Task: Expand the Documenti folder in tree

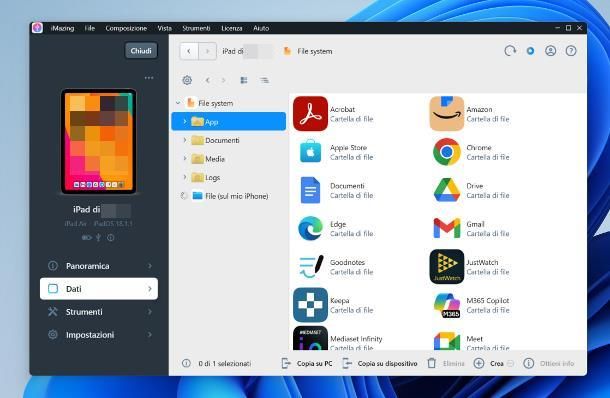Action: [185, 140]
